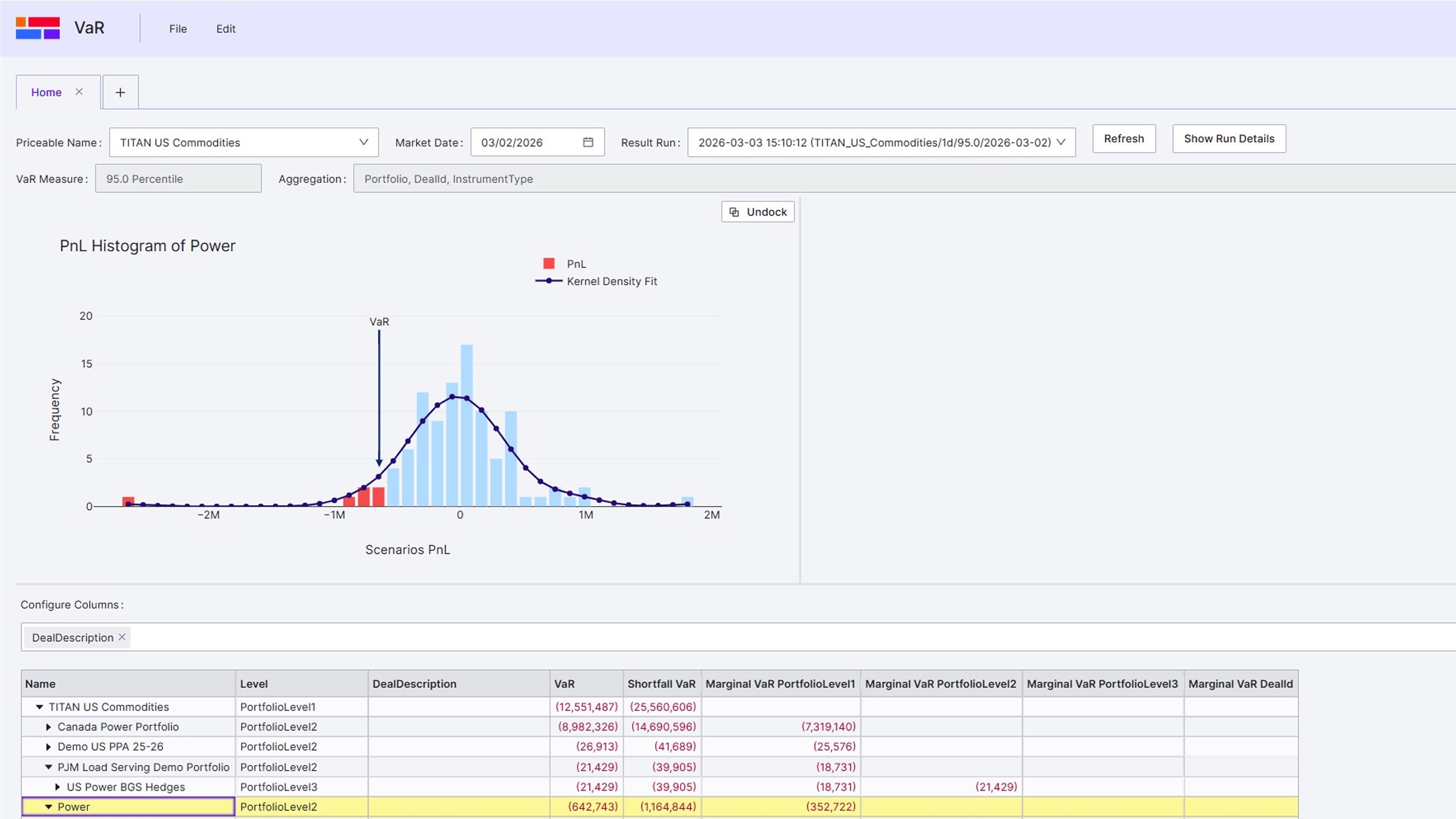This screenshot has height=819, width=1456.
Task: Click Marginal VaR PortfolioLevel2 column header
Action: pos(941,684)
